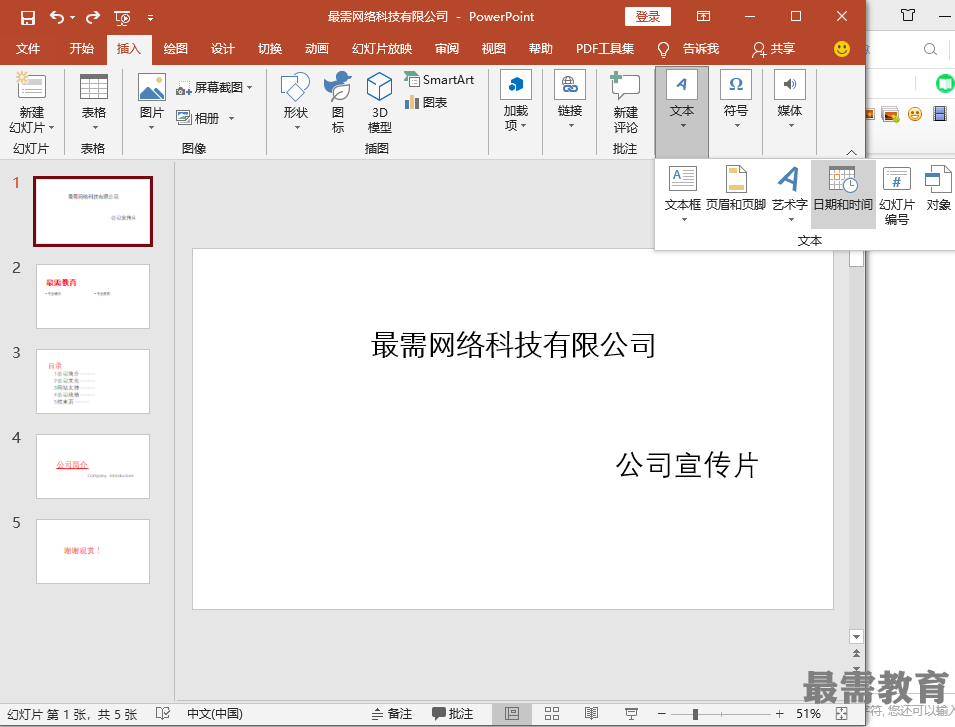Open the 视图 tab
This screenshot has width=955, height=727.
coord(493,49)
